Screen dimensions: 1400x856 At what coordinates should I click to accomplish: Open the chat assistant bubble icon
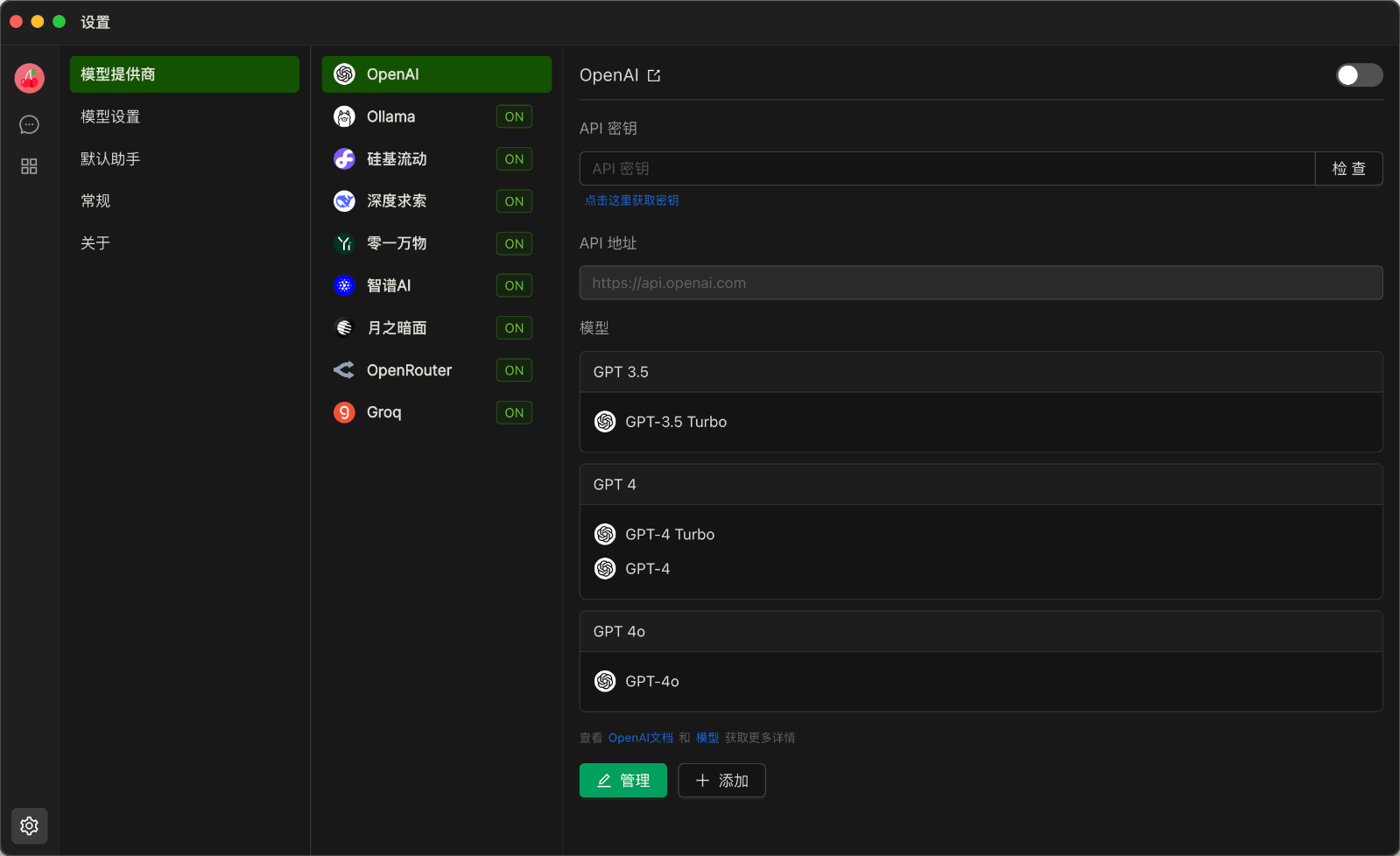coord(29,125)
